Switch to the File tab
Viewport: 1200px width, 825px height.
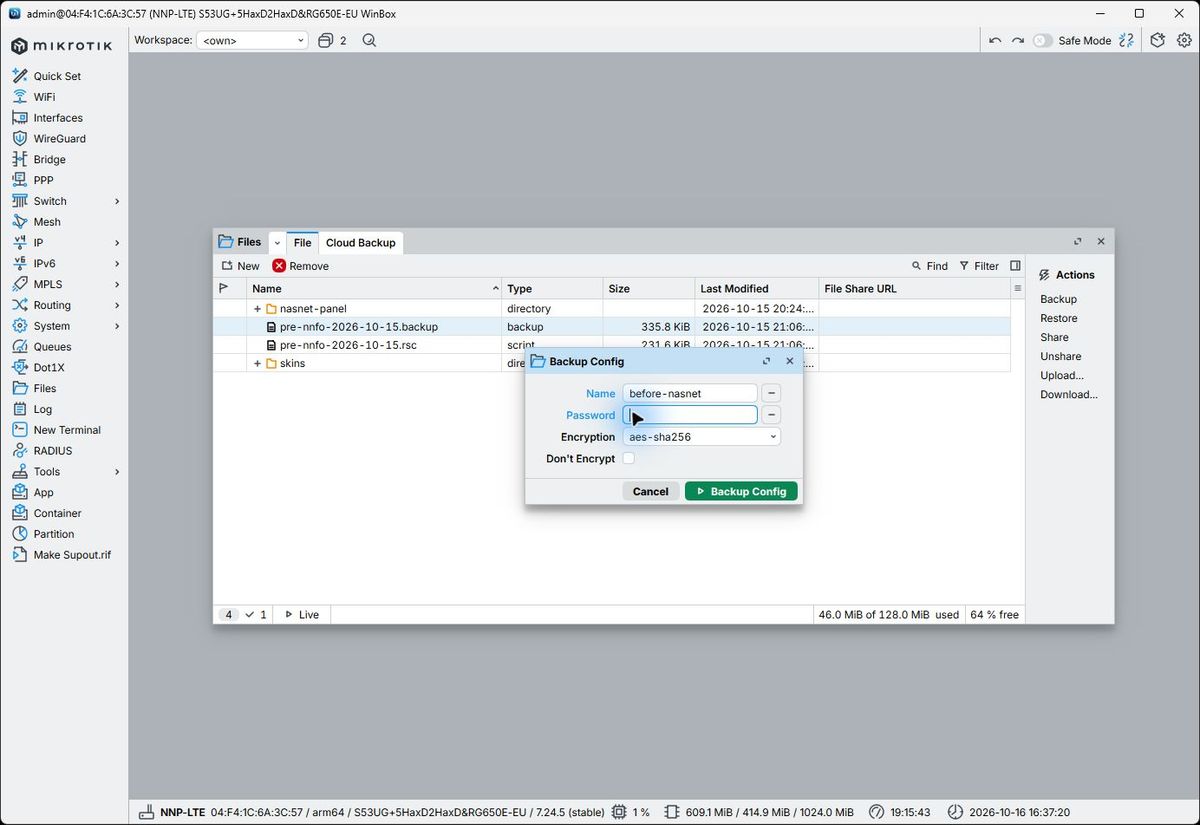pos(302,242)
